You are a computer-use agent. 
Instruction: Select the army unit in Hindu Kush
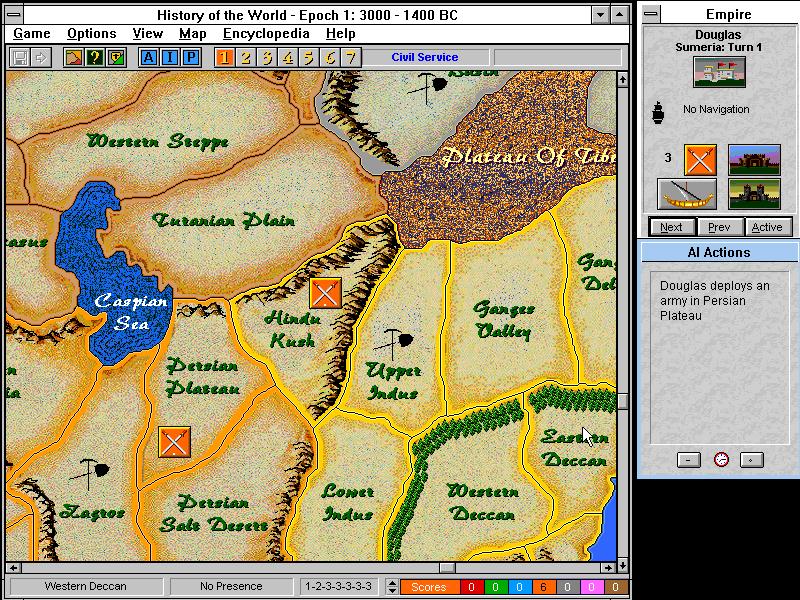pyautogui.click(x=326, y=293)
